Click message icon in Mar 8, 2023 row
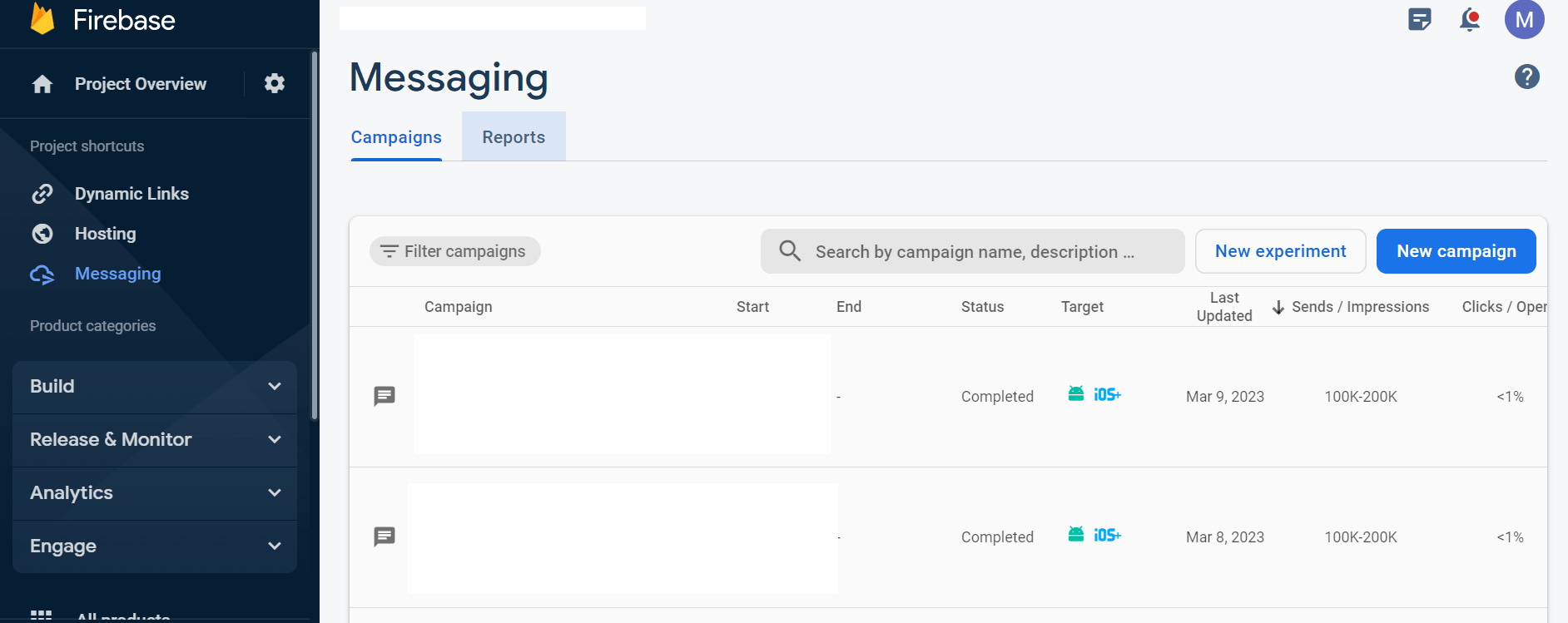Viewport: 1568px width, 623px height. click(385, 536)
